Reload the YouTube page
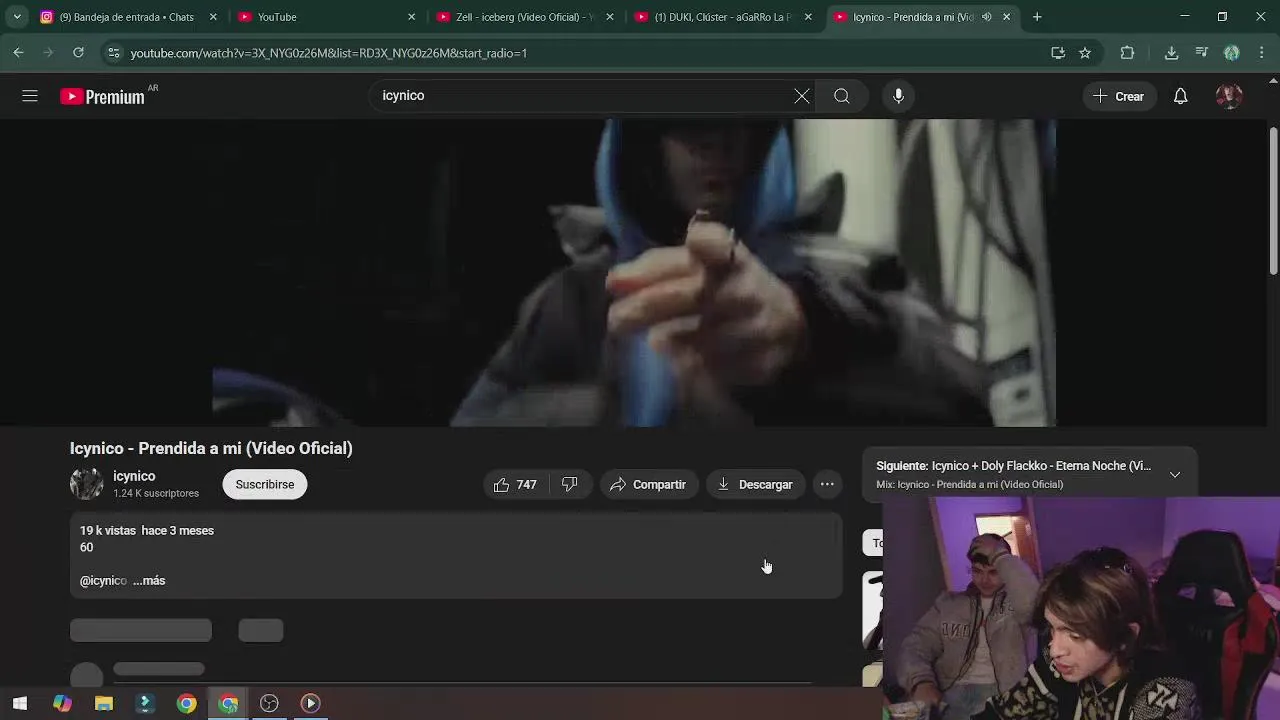 (x=78, y=53)
